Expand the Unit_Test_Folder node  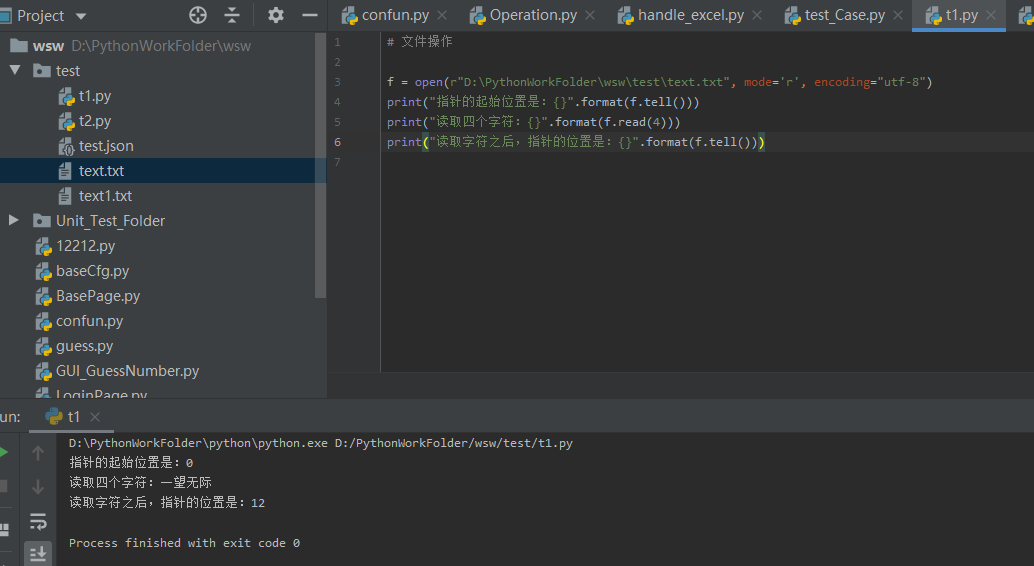click(14, 220)
